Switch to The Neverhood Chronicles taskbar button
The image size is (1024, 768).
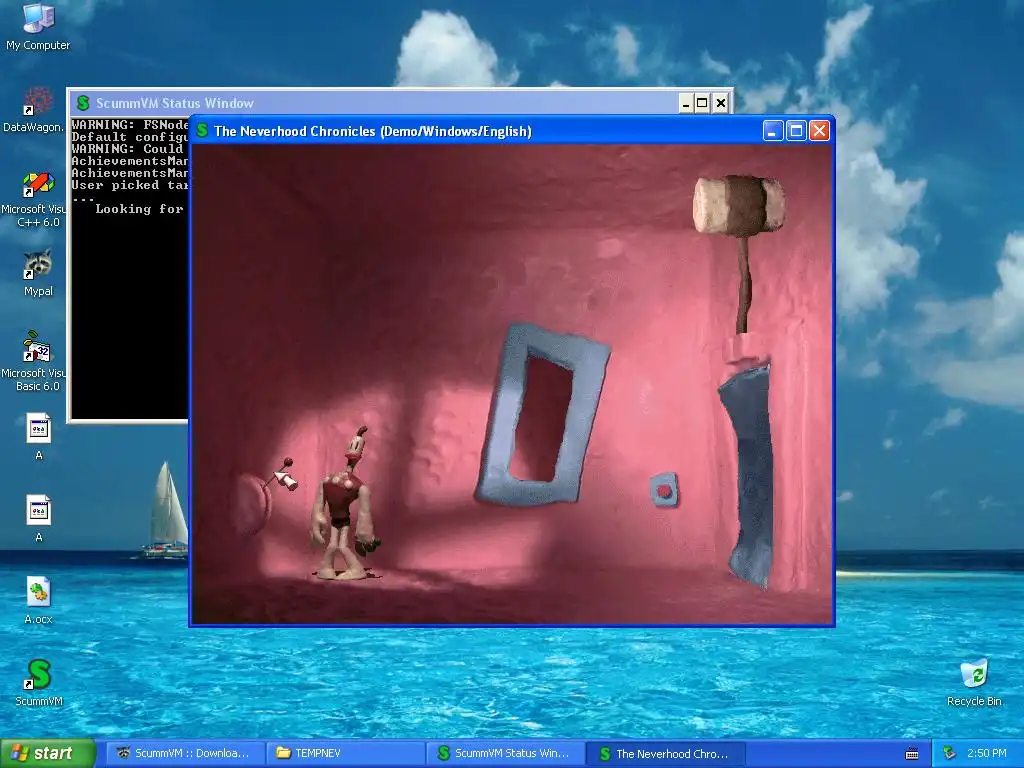[666, 753]
